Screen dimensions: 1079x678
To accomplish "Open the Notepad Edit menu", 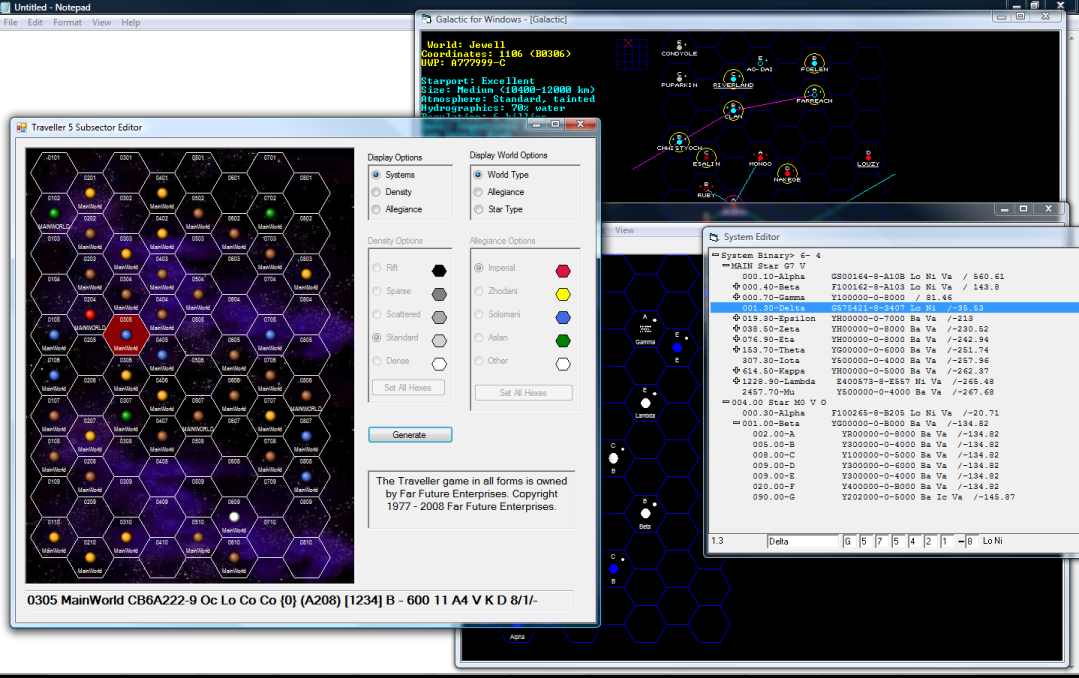I will point(35,23).
